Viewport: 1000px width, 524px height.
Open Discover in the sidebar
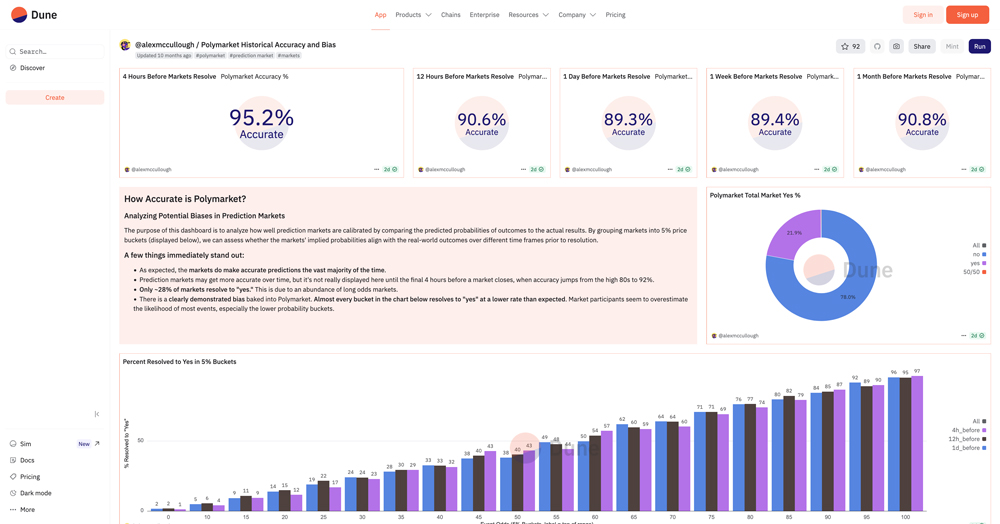(x=32, y=68)
